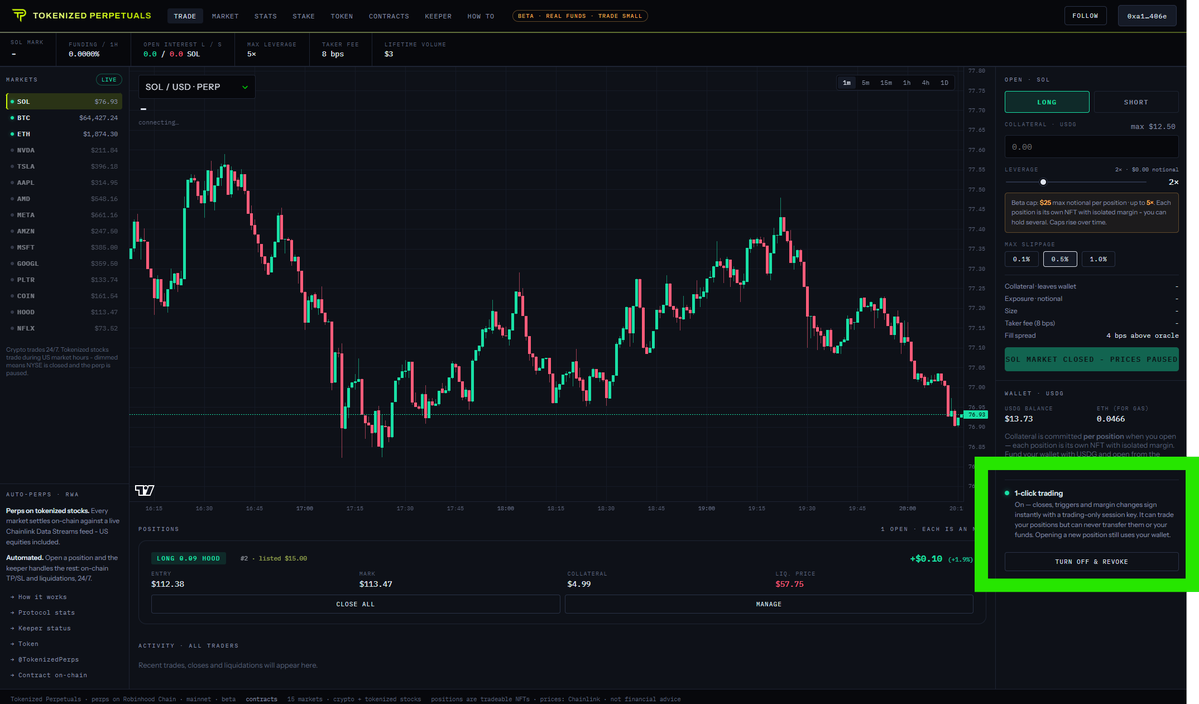This screenshot has height=704, width=1199.
Task: Click the Beta Real Funds badge
Action: click(x=580, y=16)
